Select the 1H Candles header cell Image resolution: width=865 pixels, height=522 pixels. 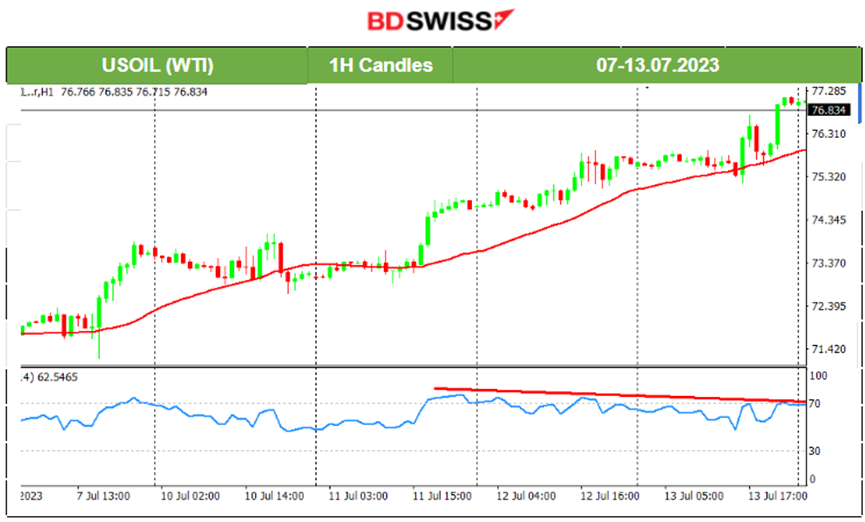(381, 65)
